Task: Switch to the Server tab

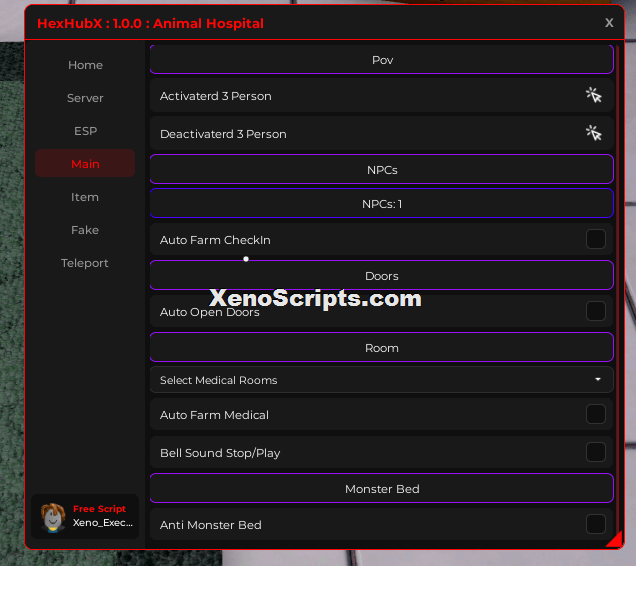Action: pyautogui.click(x=85, y=98)
